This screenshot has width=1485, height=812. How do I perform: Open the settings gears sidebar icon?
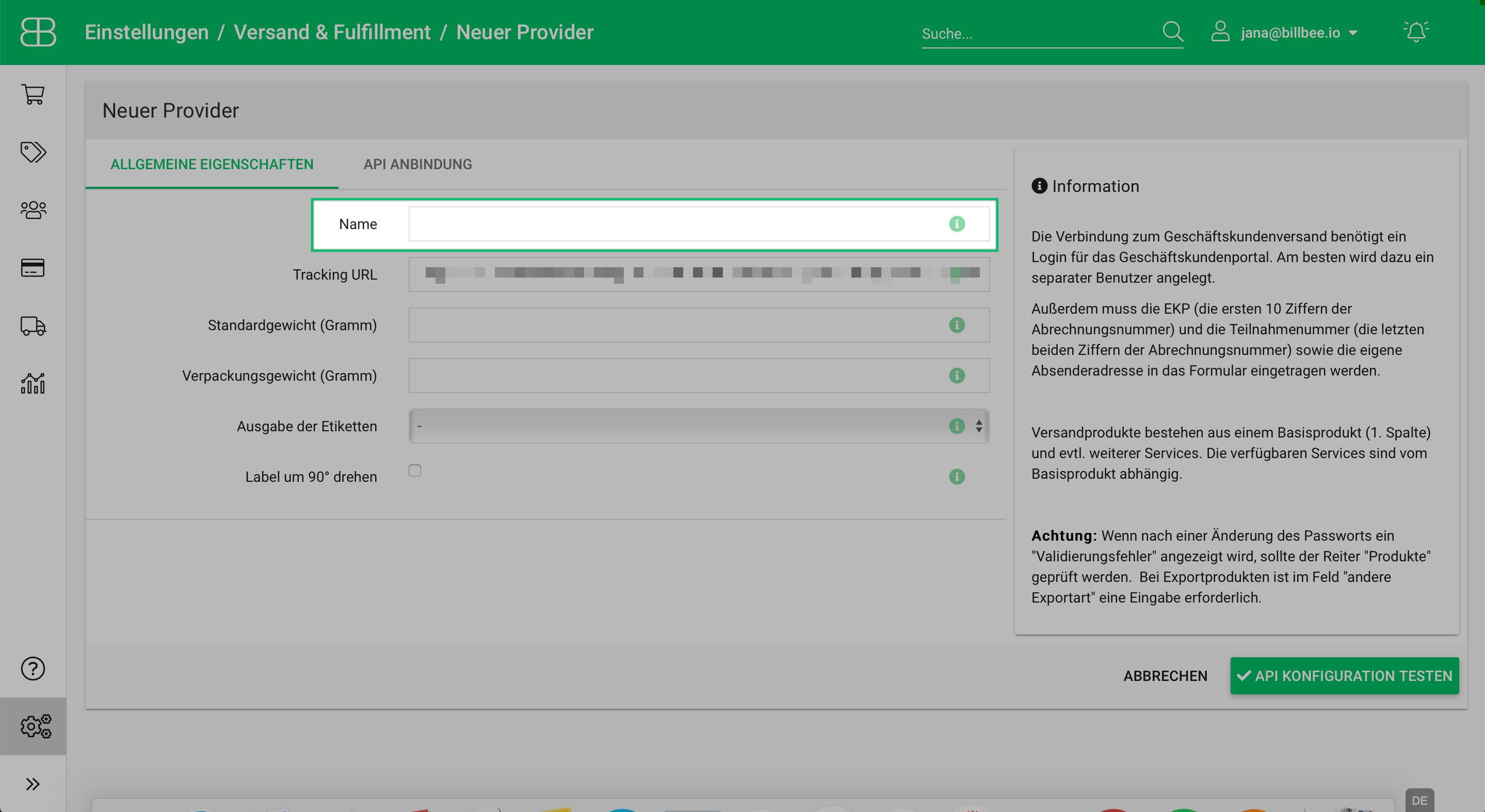coord(35,726)
